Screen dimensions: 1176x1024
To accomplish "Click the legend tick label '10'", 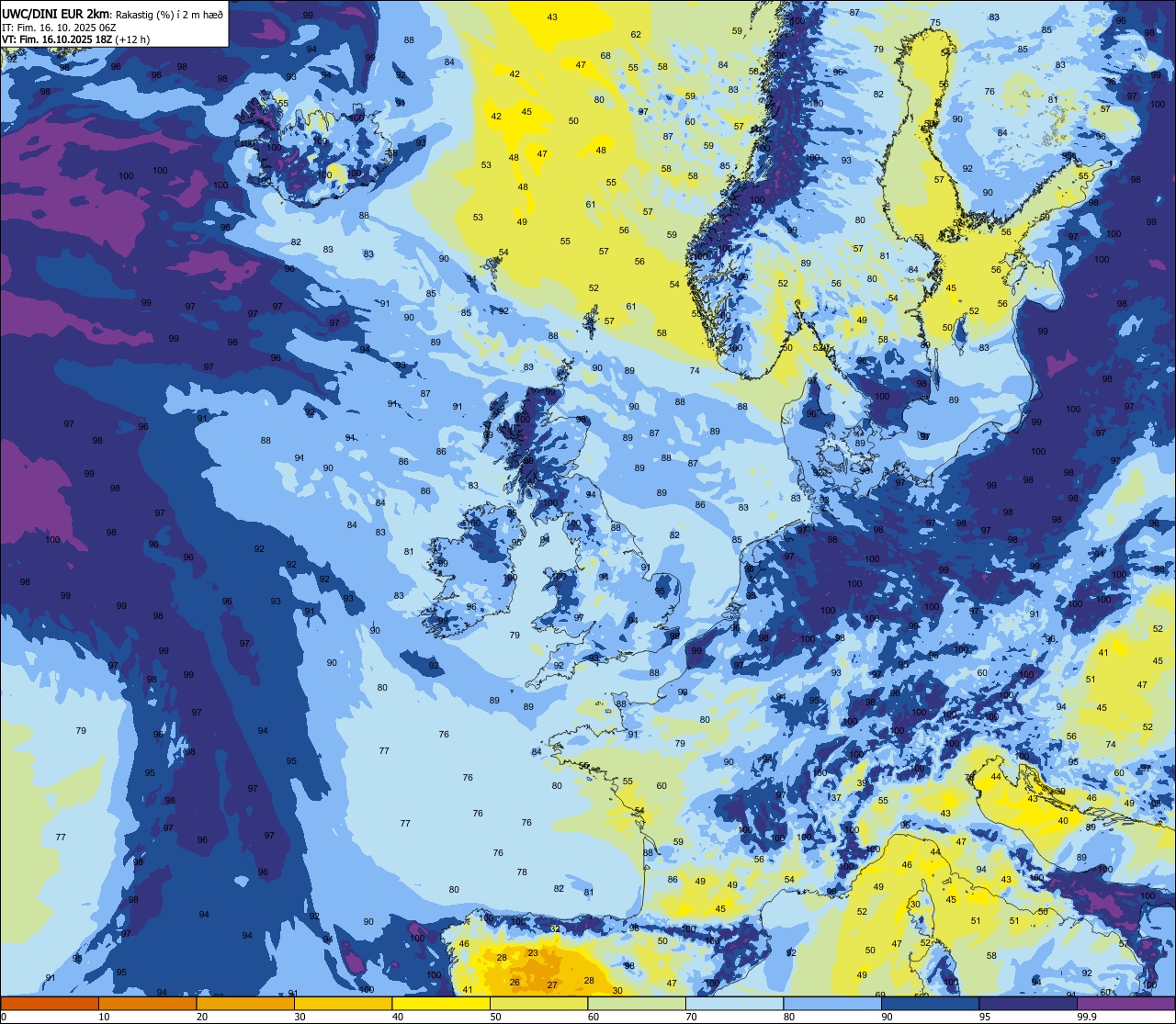I will (x=104, y=1017).
